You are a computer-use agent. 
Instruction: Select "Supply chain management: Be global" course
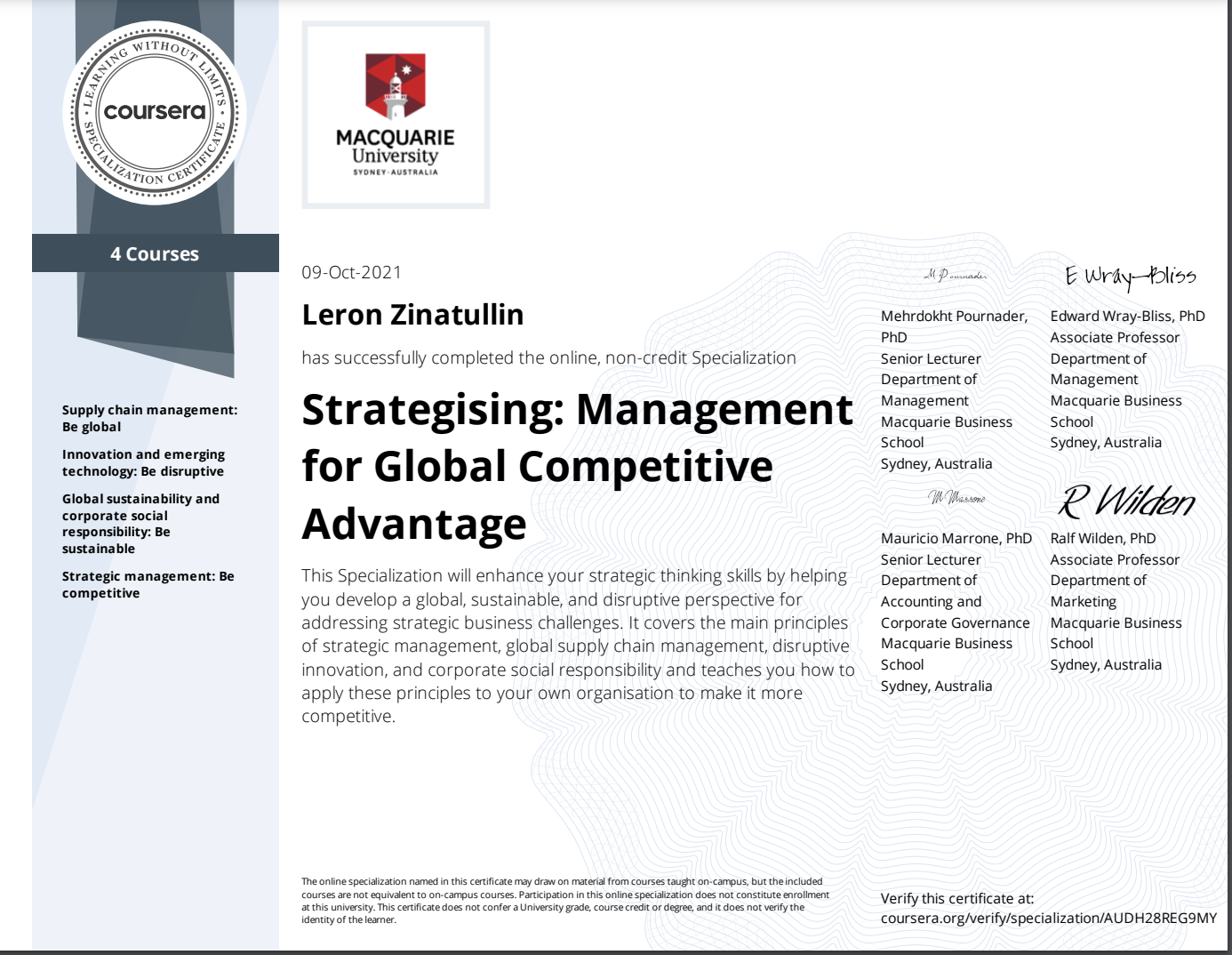(149, 418)
